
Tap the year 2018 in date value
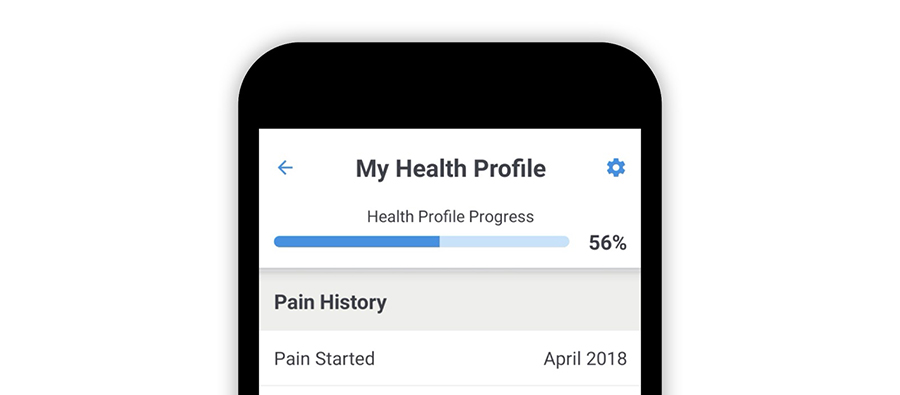(606, 359)
